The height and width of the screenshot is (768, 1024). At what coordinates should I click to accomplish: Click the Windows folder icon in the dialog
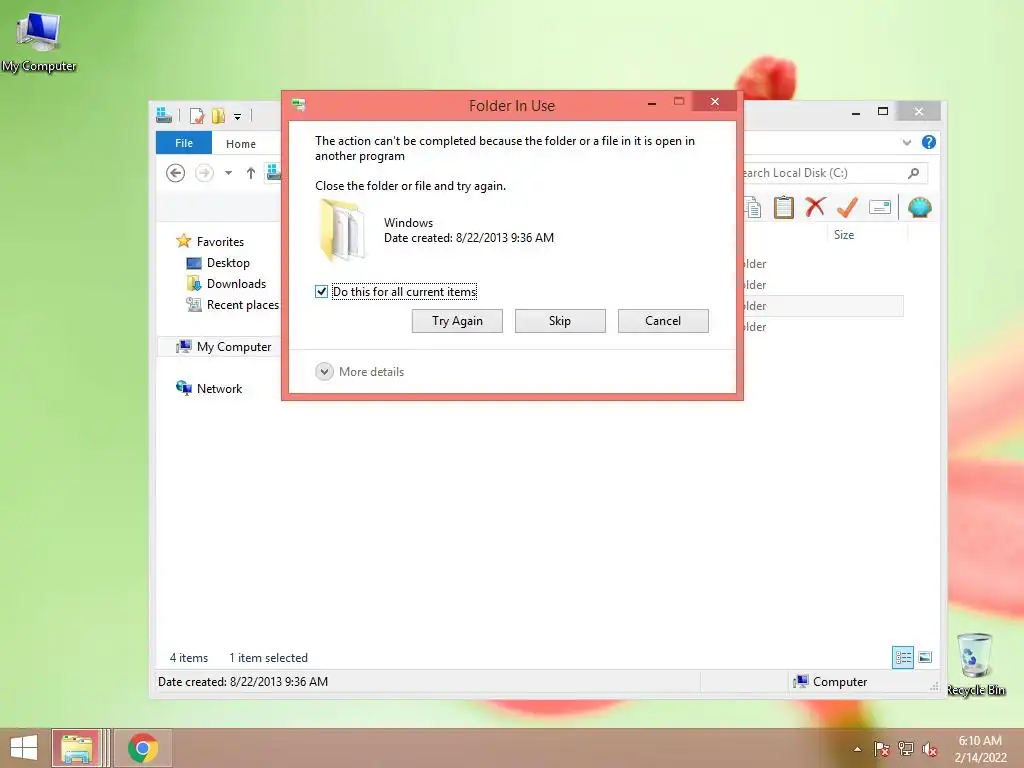coord(342,230)
